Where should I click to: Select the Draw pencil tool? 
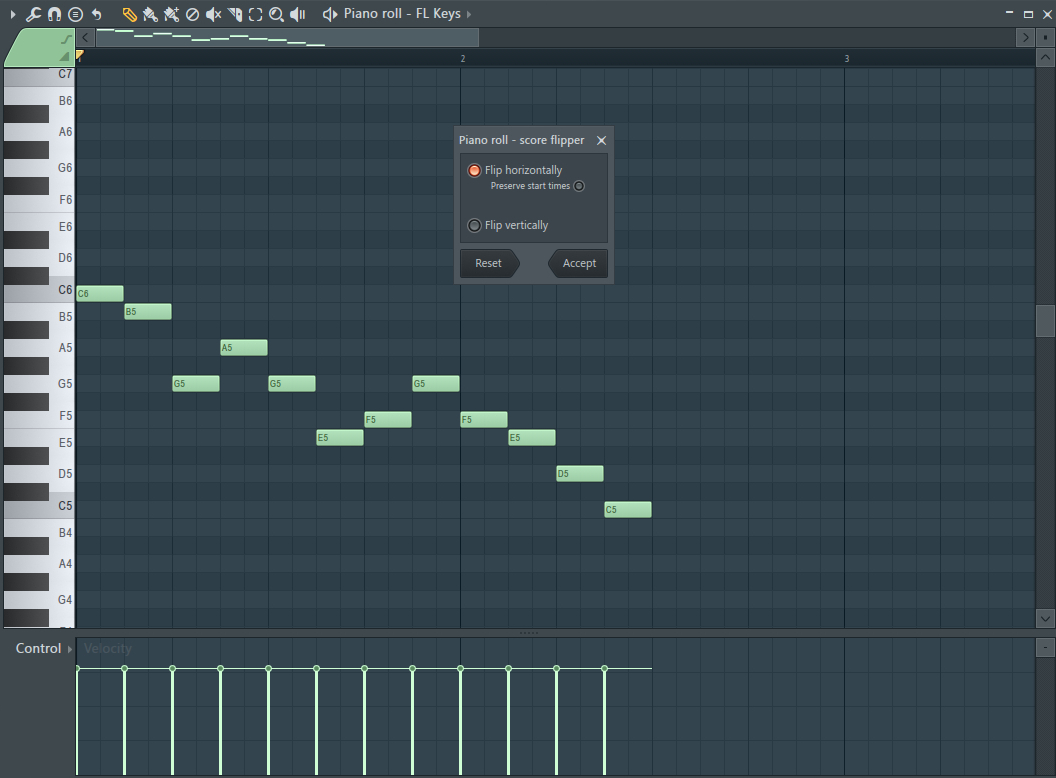click(x=129, y=14)
